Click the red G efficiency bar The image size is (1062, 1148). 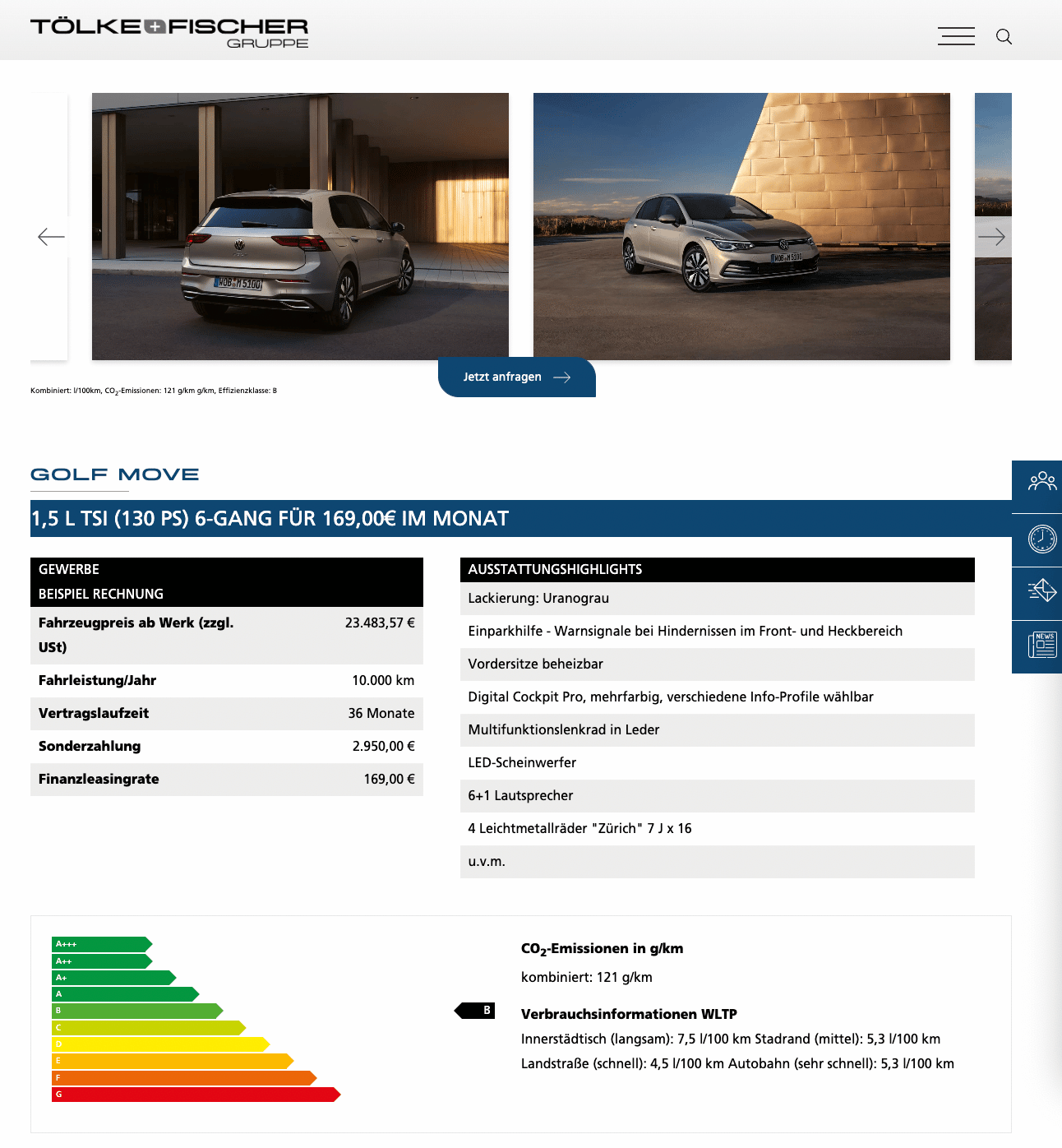click(x=196, y=1095)
